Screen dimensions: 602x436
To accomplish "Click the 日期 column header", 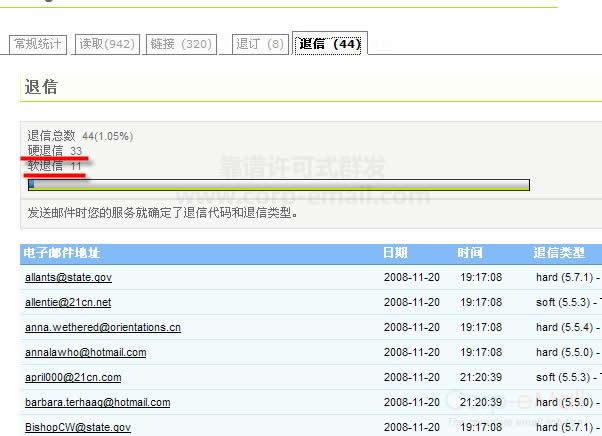I will (395, 253).
